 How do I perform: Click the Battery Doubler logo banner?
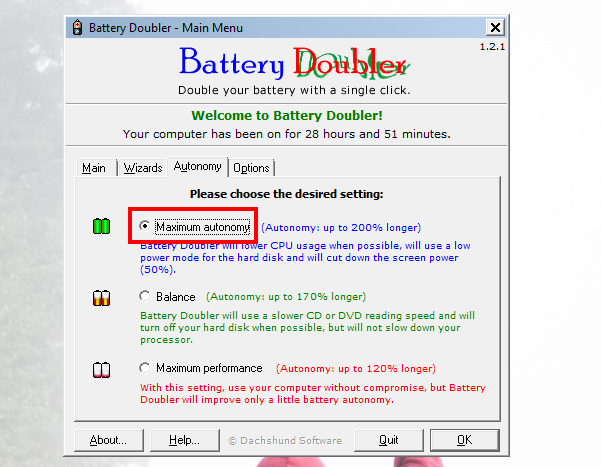[294, 62]
